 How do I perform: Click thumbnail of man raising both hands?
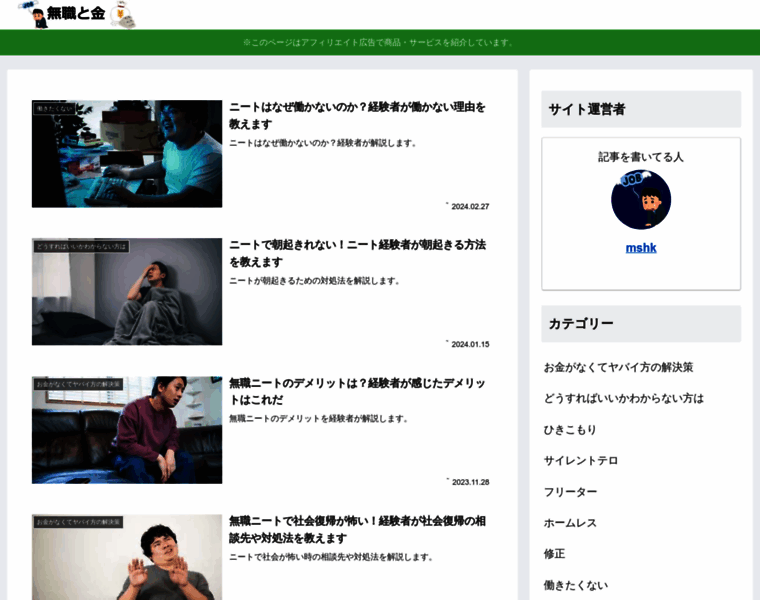(127, 557)
